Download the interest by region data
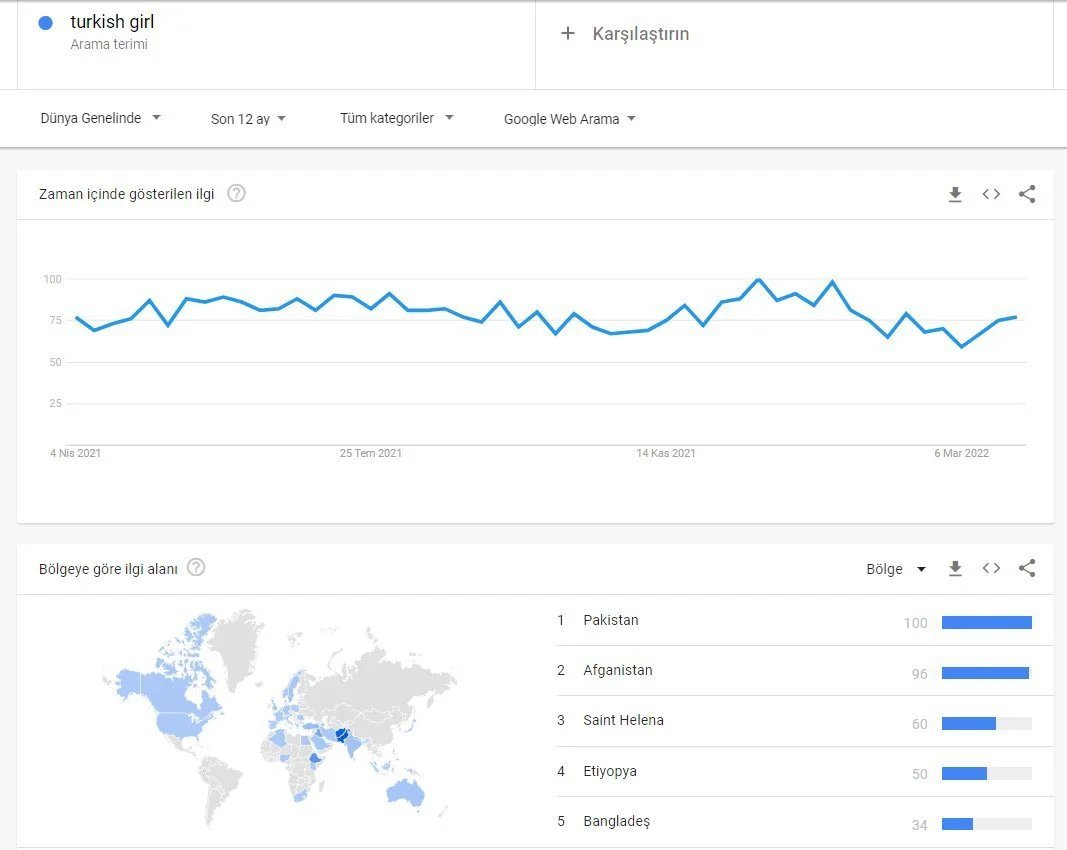The width and height of the screenshot is (1067, 850). click(955, 569)
